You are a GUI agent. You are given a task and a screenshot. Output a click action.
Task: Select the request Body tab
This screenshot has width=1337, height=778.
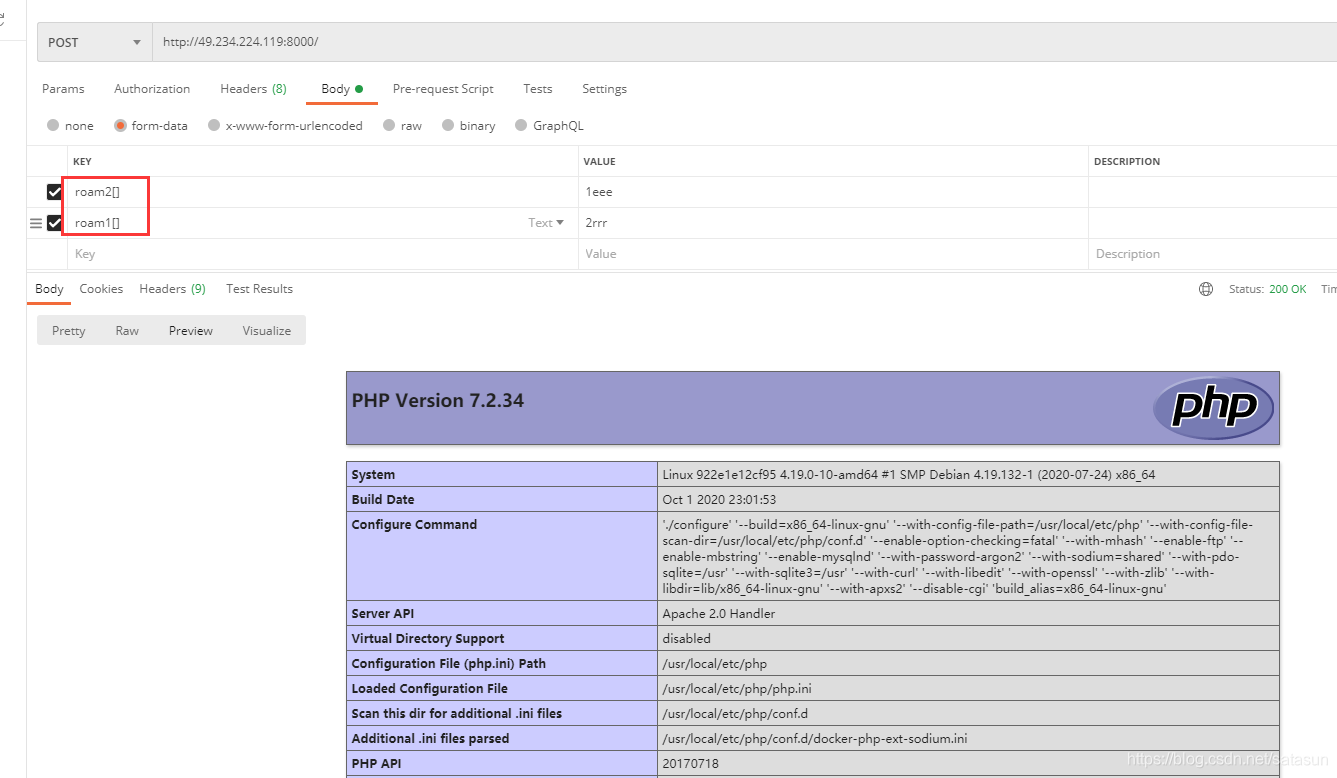[342, 89]
